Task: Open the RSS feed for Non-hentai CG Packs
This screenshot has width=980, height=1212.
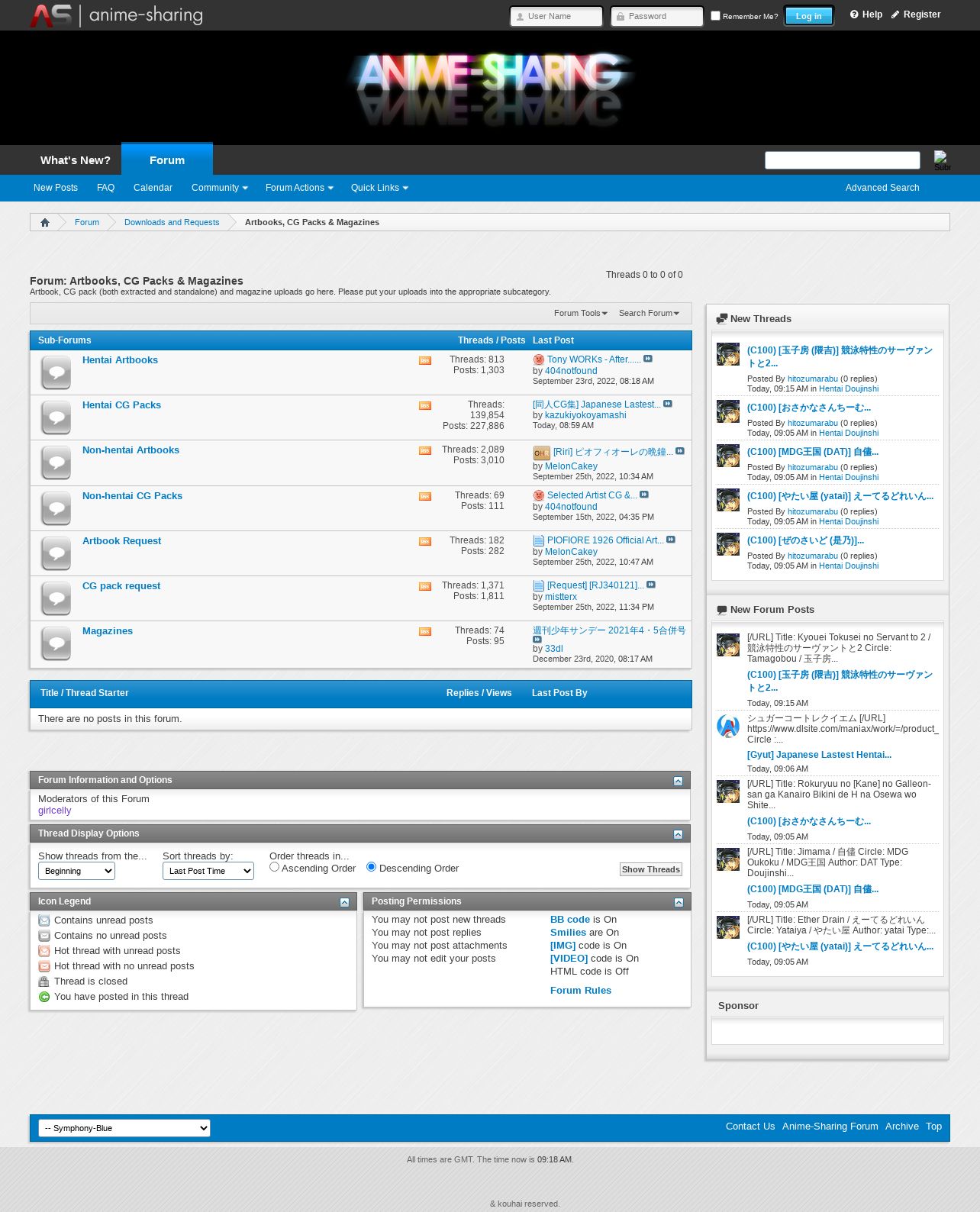Action: [x=425, y=496]
